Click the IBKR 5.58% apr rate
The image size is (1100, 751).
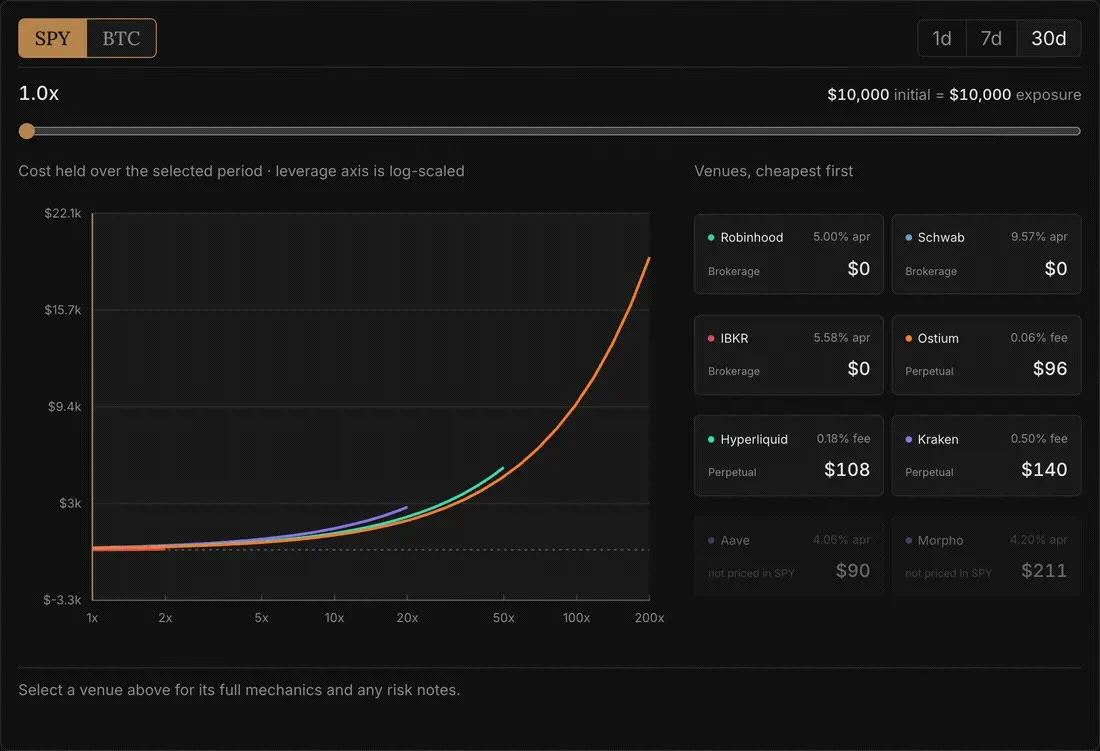click(841, 338)
